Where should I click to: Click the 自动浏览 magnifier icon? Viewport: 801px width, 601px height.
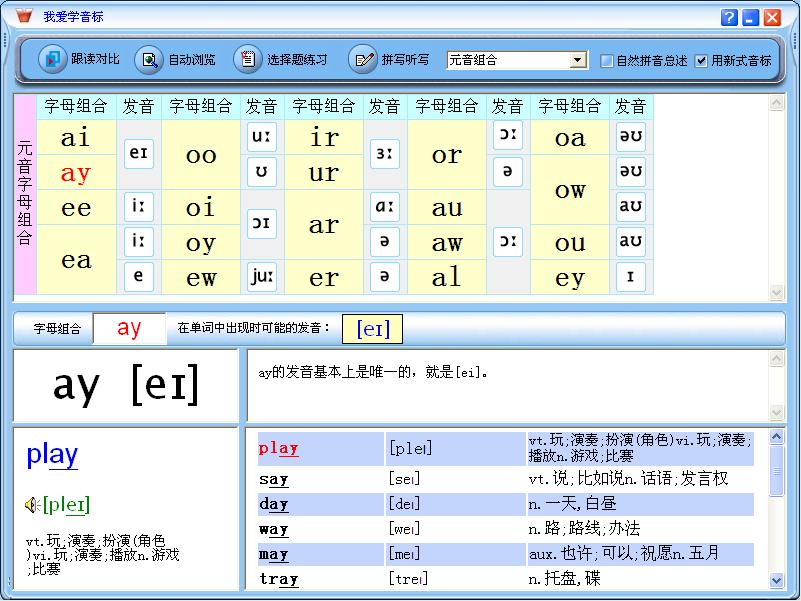click(148, 59)
